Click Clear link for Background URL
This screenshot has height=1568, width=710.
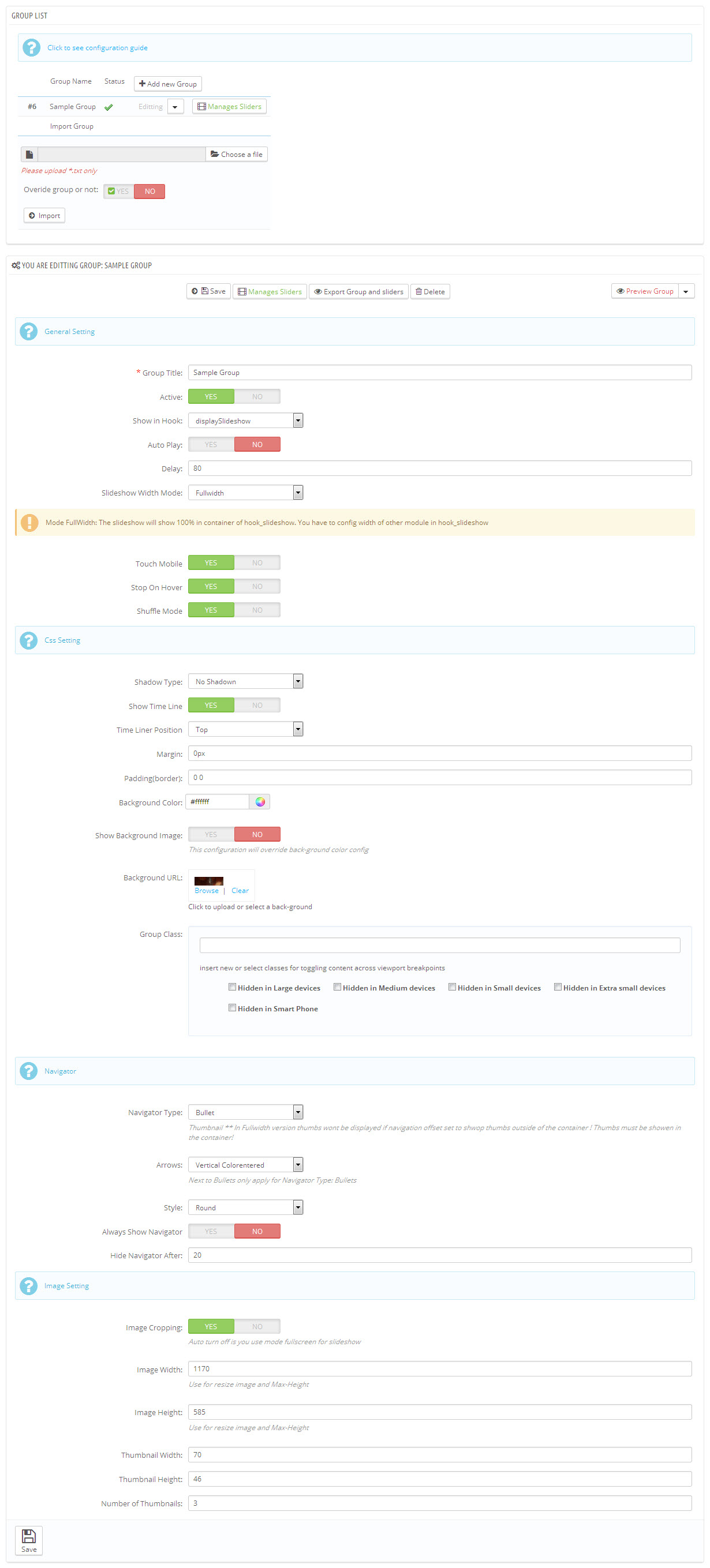pos(240,891)
